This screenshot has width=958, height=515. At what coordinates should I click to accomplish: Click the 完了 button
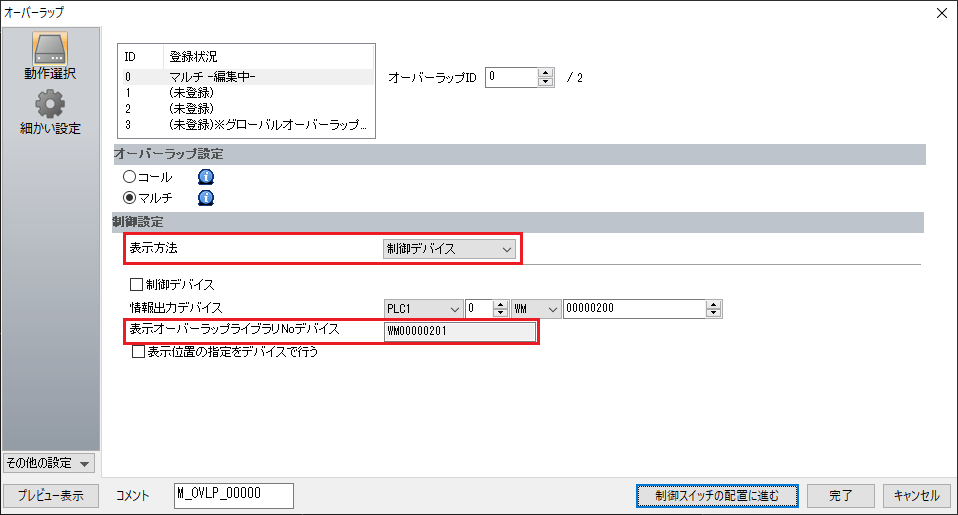click(840, 495)
